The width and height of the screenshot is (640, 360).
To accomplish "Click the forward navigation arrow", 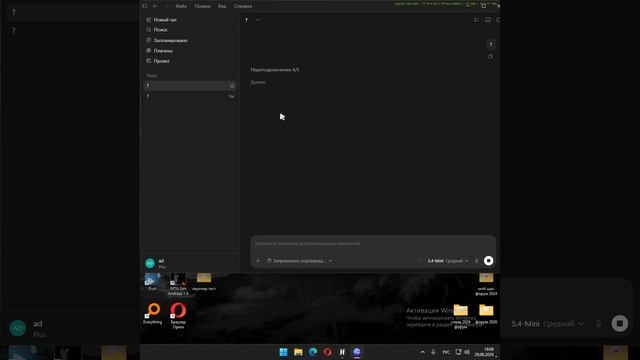I will click(166, 6).
